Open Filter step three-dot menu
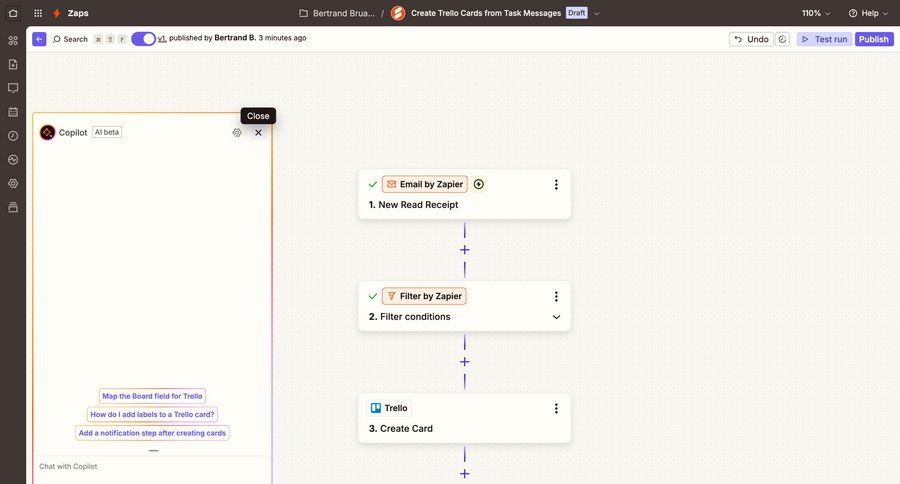Image resolution: width=900 pixels, height=484 pixels. (556, 296)
